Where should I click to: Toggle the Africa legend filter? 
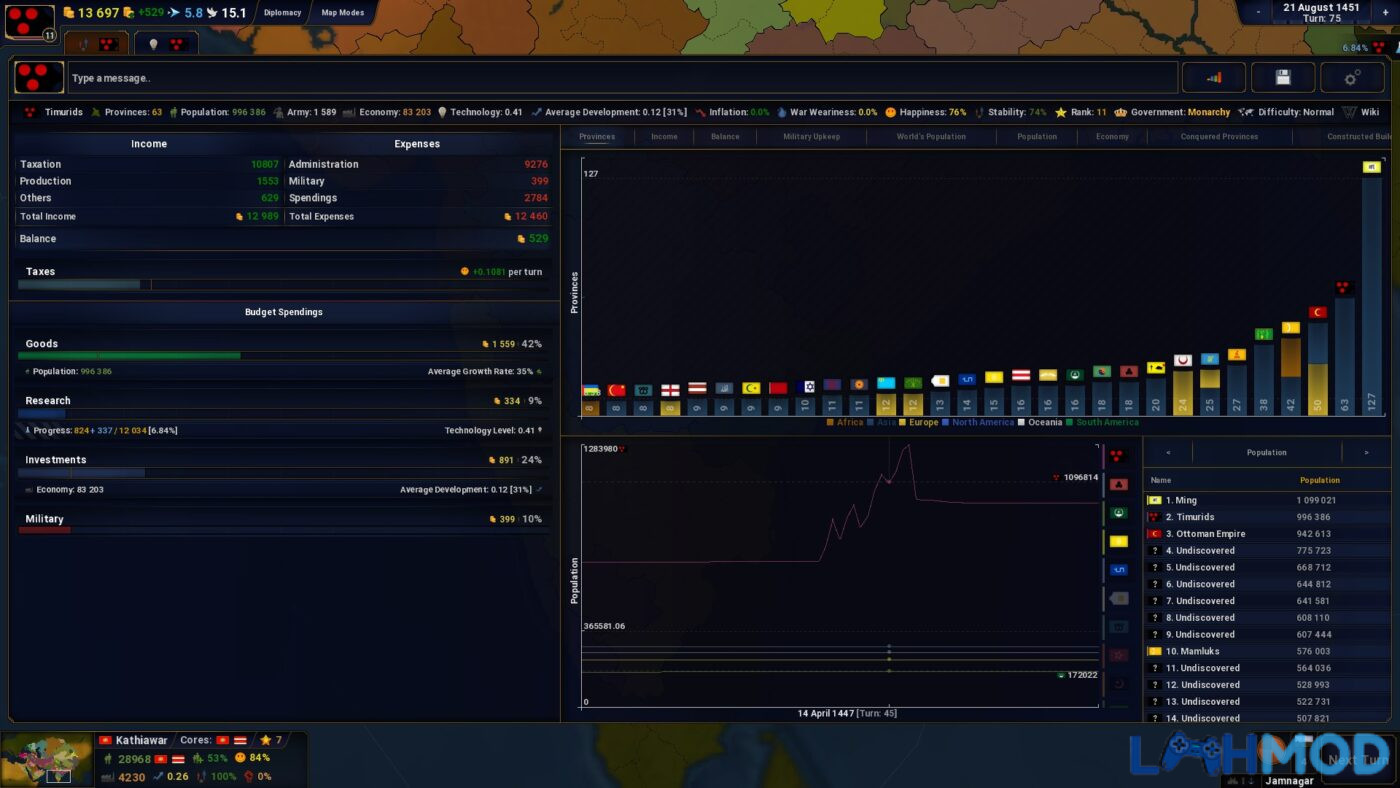tap(845, 422)
